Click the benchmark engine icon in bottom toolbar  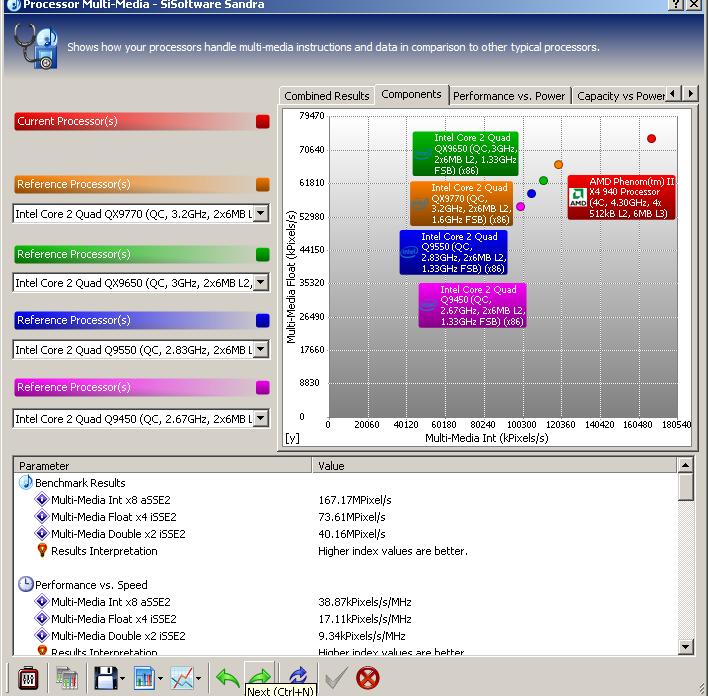[28, 678]
